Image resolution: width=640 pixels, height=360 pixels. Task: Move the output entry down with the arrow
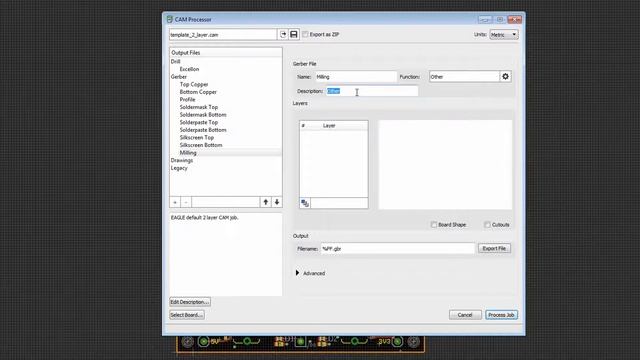click(x=277, y=202)
